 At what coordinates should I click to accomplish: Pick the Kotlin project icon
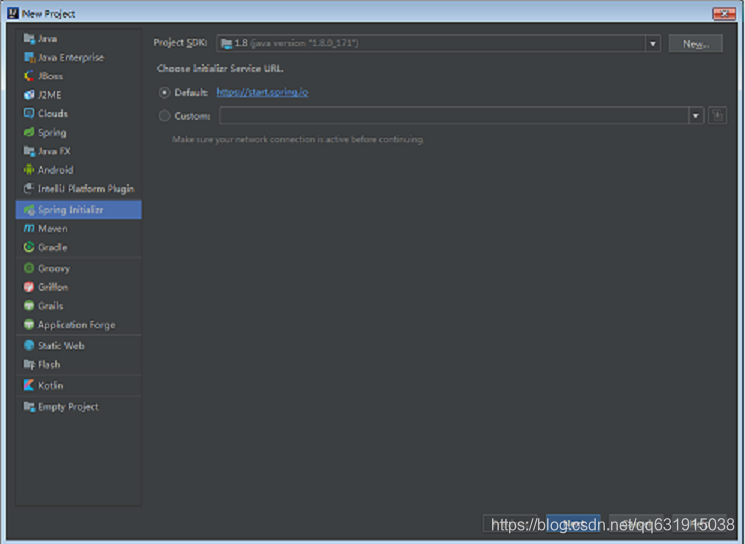(x=29, y=385)
